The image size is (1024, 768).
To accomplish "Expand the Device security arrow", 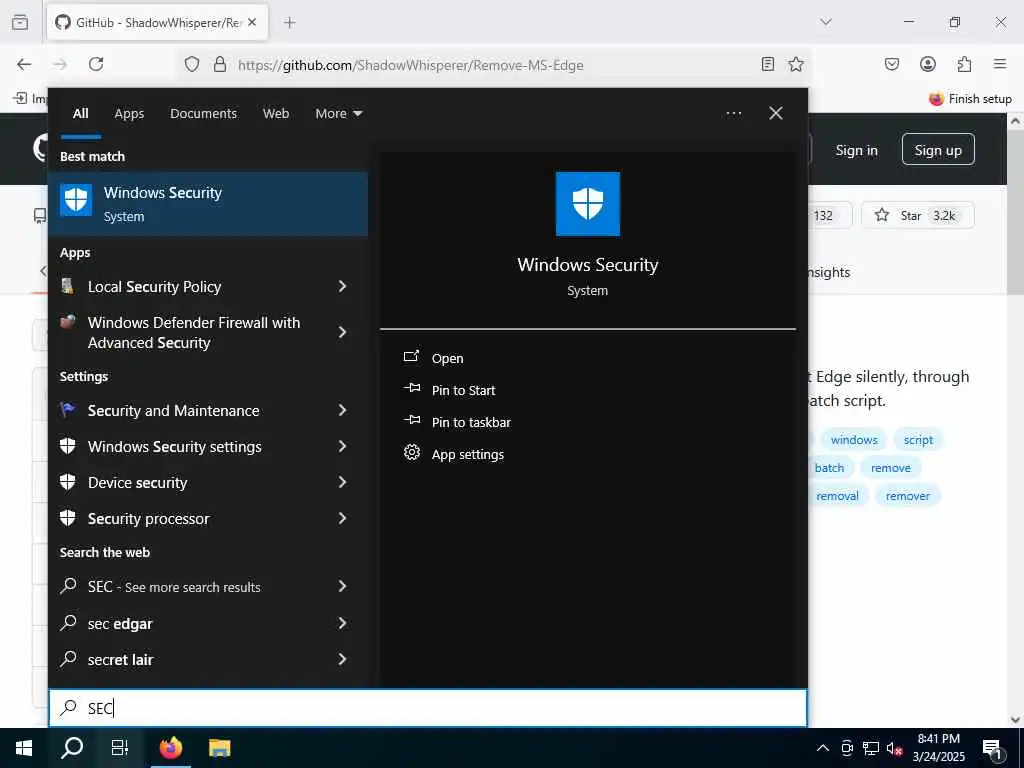I will pos(342,482).
